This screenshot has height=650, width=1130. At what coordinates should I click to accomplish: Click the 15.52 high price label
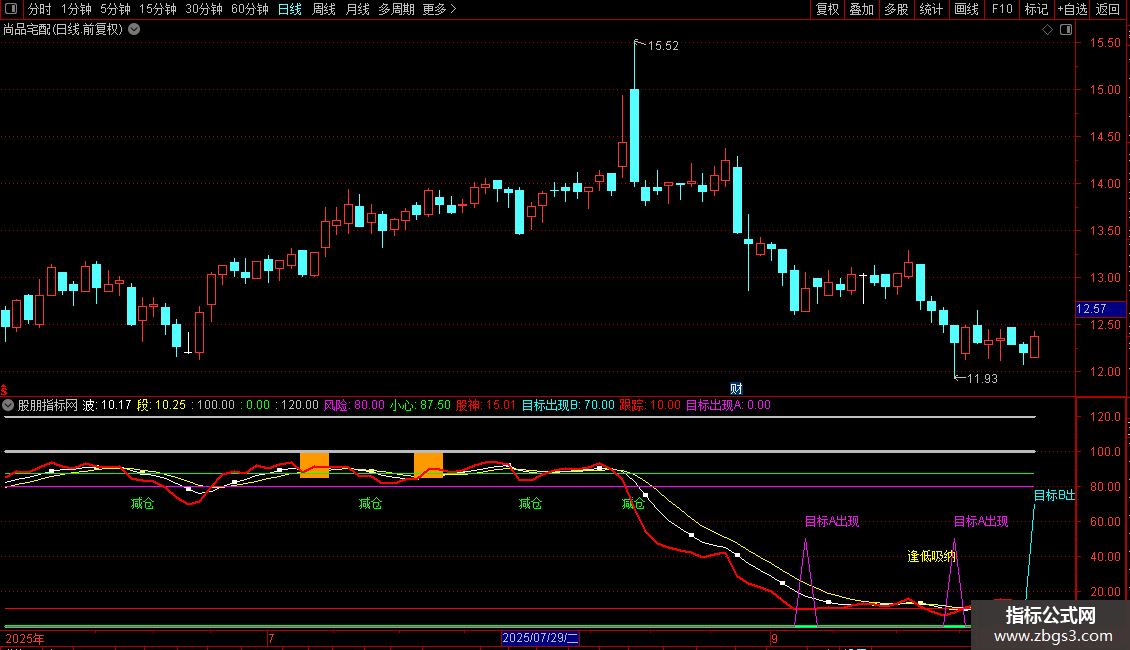tap(663, 46)
